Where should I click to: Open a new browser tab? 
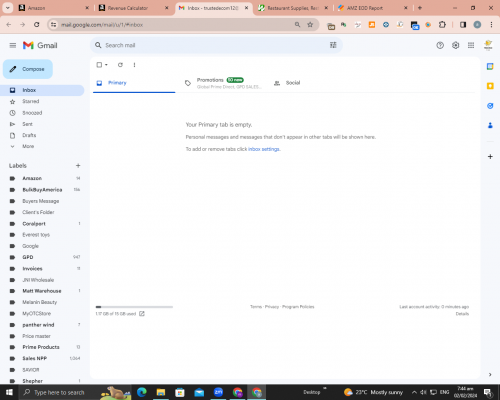(x=420, y=8)
